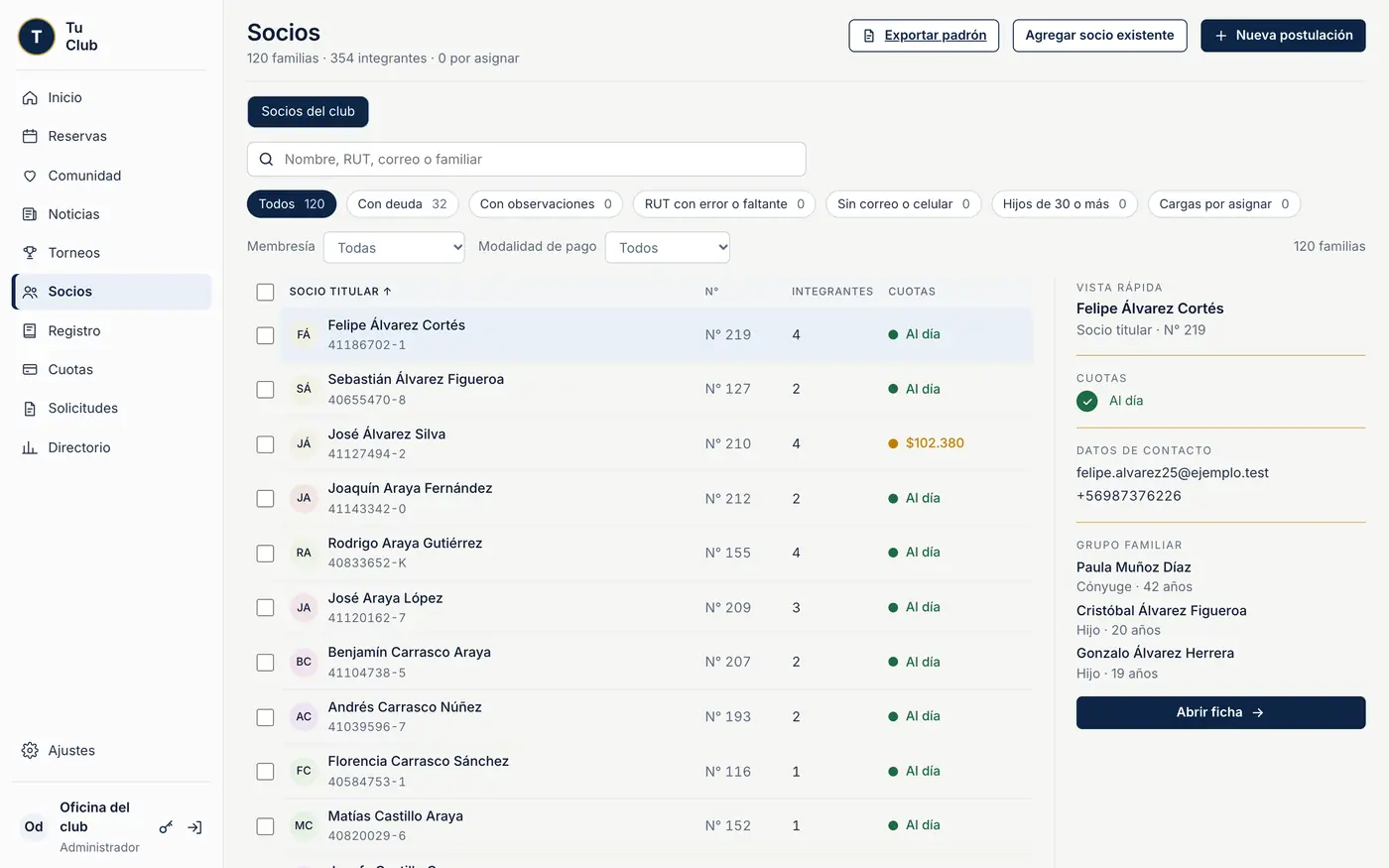Image resolution: width=1389 pixels, height=868 pixels.
Task: Click the Noticias newspaper icon
Action: tap(30, 214)
